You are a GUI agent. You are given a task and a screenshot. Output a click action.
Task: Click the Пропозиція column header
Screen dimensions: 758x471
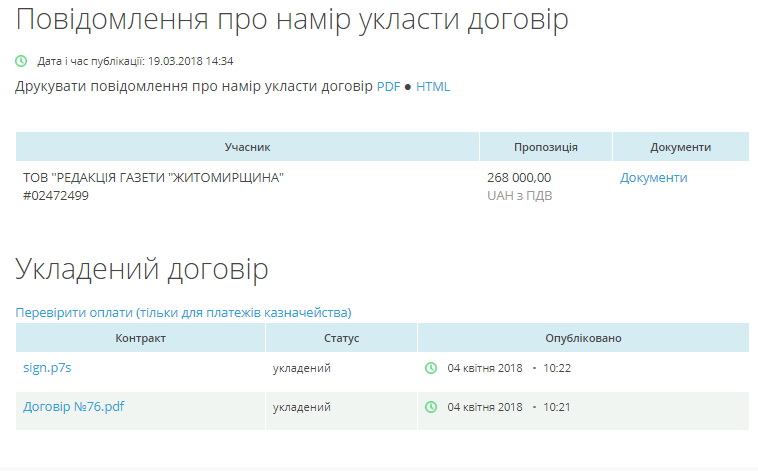pyautogui.click(x=545, y=147)
